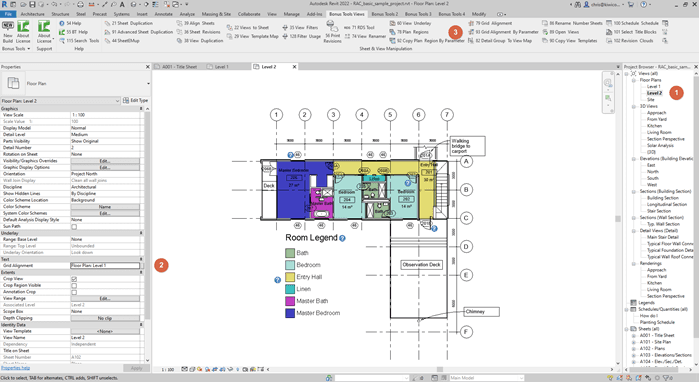
Task: Select the 35 View Filters tool
Action: click(x=300, y=28)
